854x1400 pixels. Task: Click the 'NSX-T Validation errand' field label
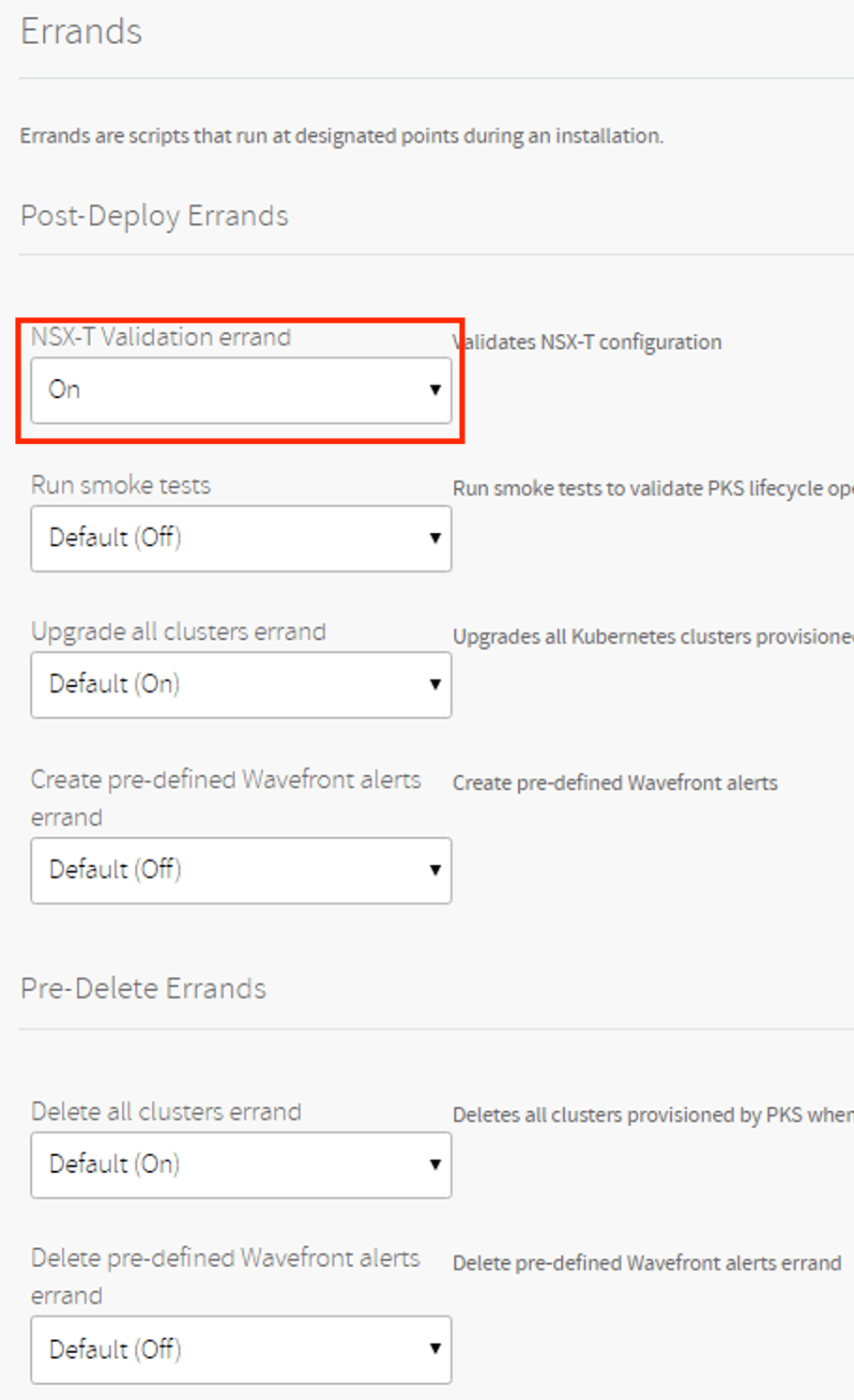click(x=160, y=337)
